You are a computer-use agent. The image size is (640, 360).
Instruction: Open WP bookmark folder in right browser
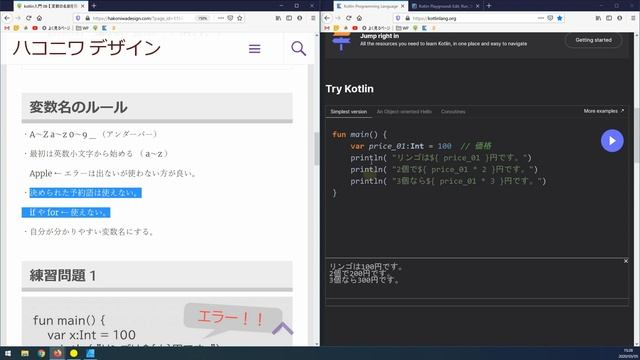(402, 28)
